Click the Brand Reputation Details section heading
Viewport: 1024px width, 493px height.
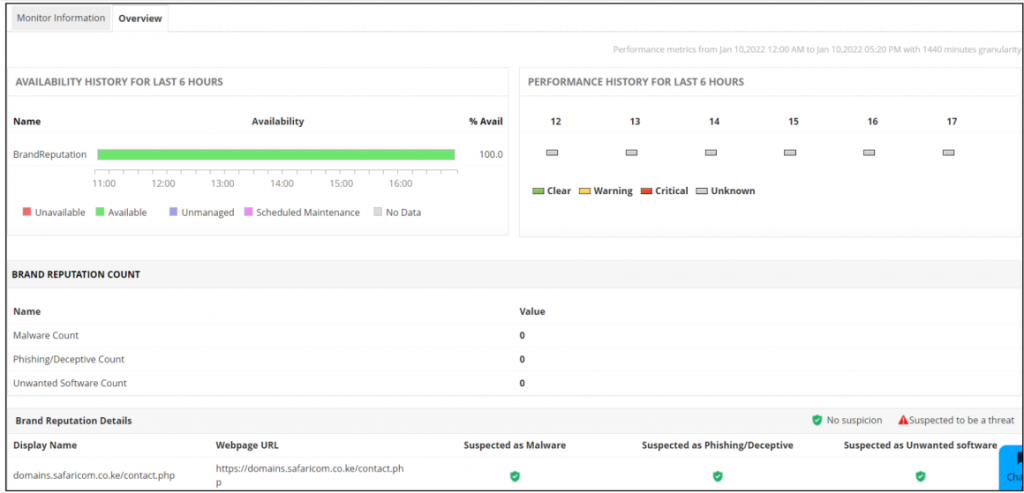point(74,421)
